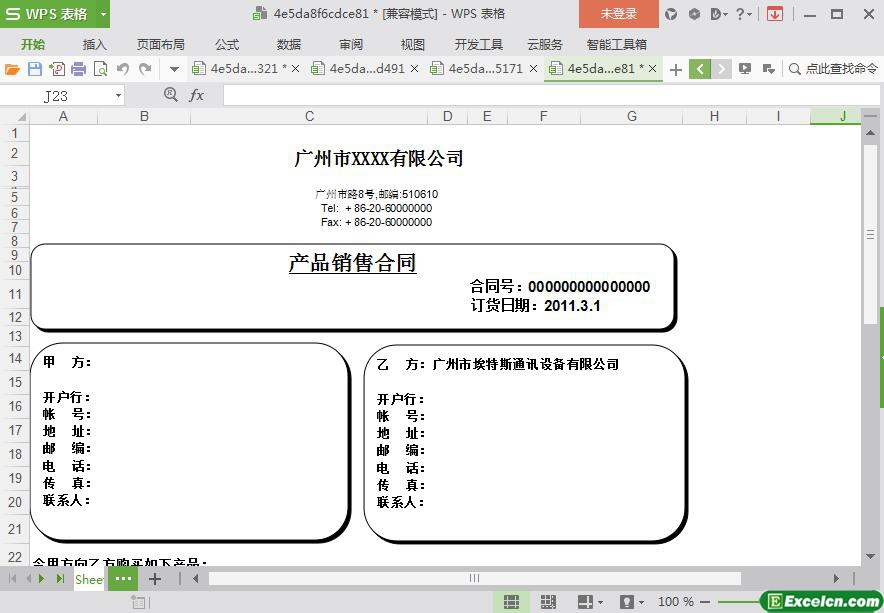884x613 pixels.
Task: Switch to normal view in status bar
Action: 511,602
